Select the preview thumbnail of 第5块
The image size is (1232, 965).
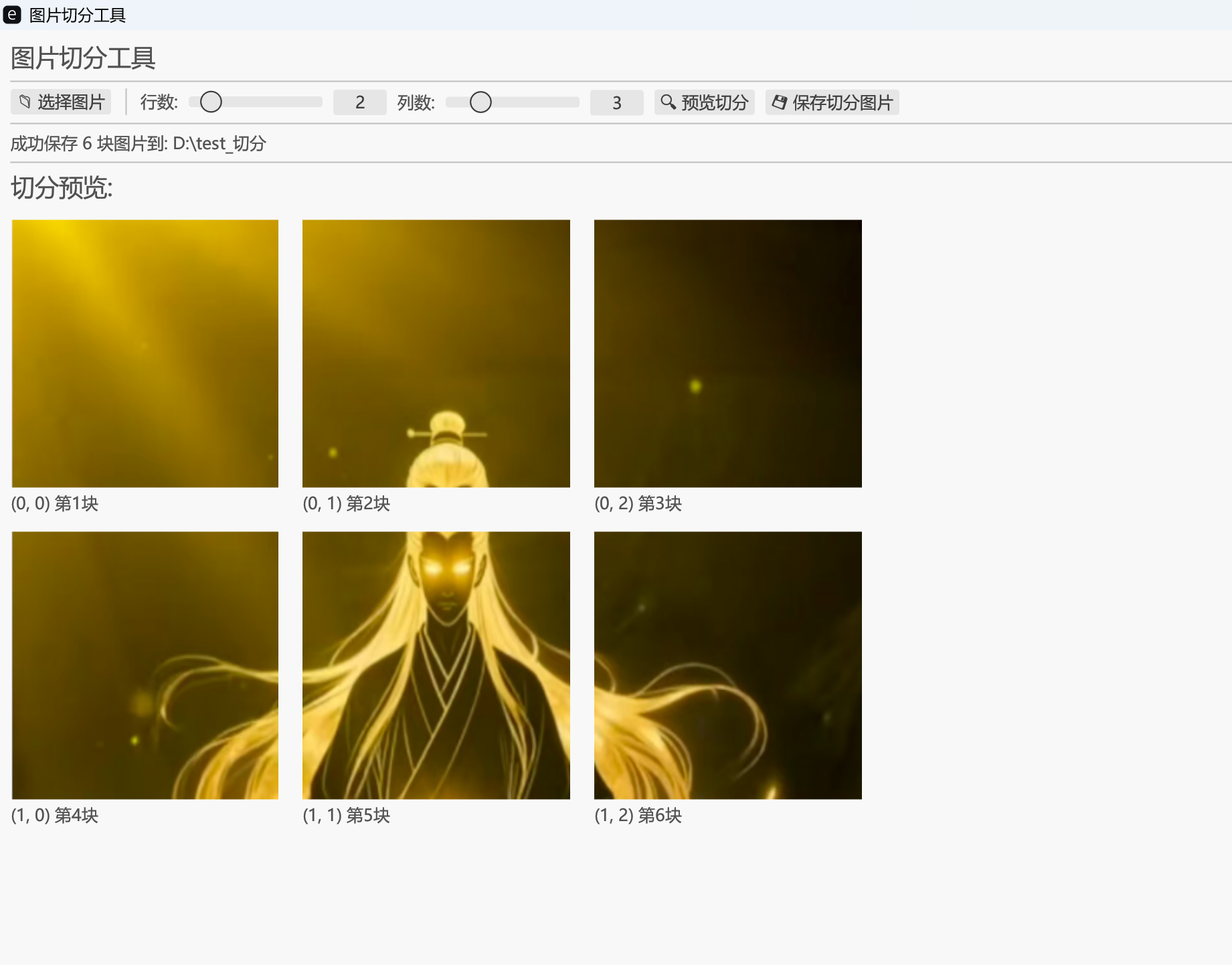[x=436, y=665]
